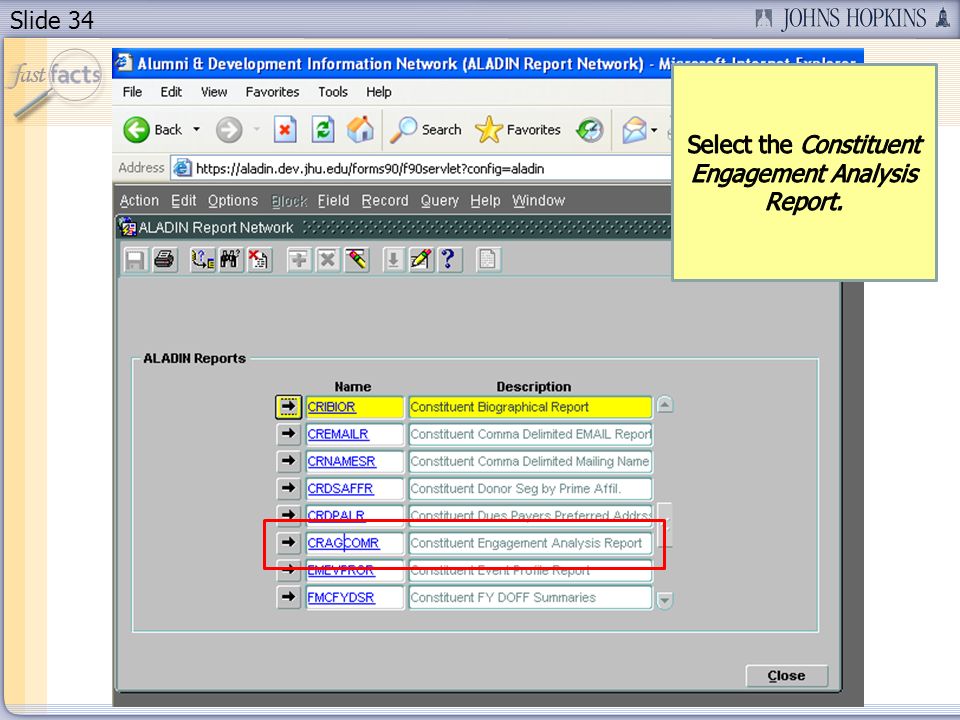Screen dimensions: 960x720
Task: Click the greyed Forward arrow button
Action: (229, 130)
